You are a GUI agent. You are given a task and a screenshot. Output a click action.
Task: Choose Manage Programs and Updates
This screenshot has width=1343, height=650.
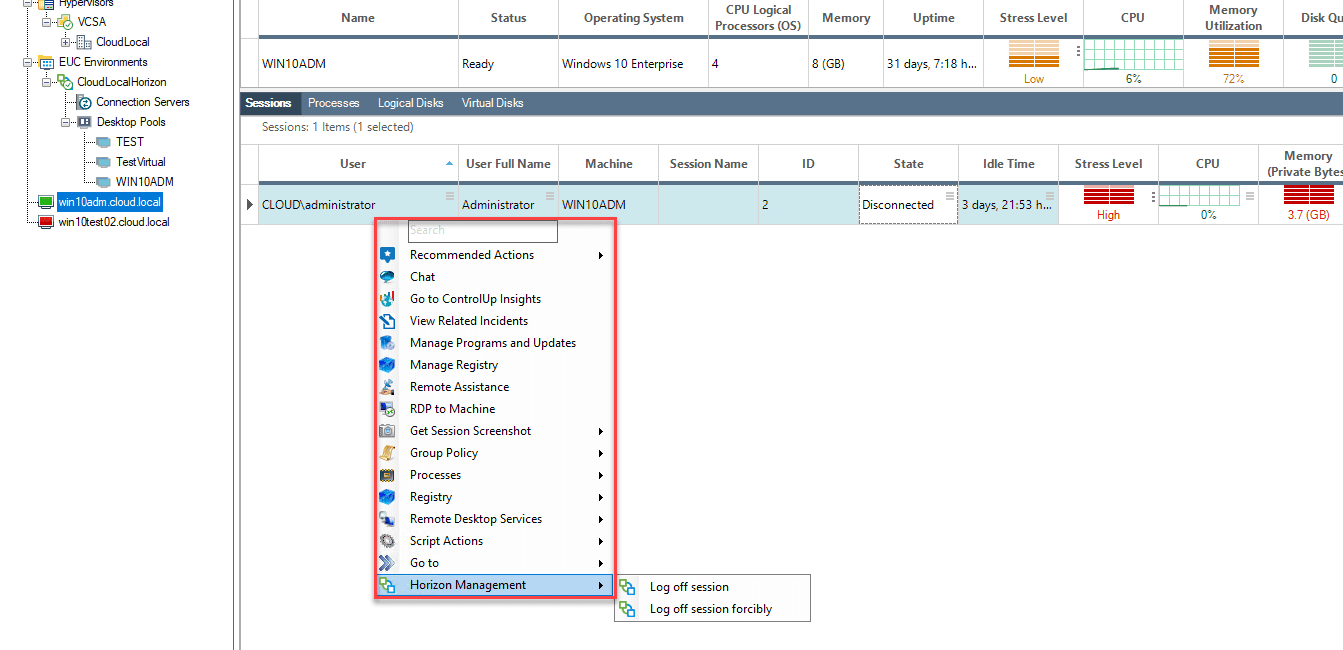pos(492,343)
